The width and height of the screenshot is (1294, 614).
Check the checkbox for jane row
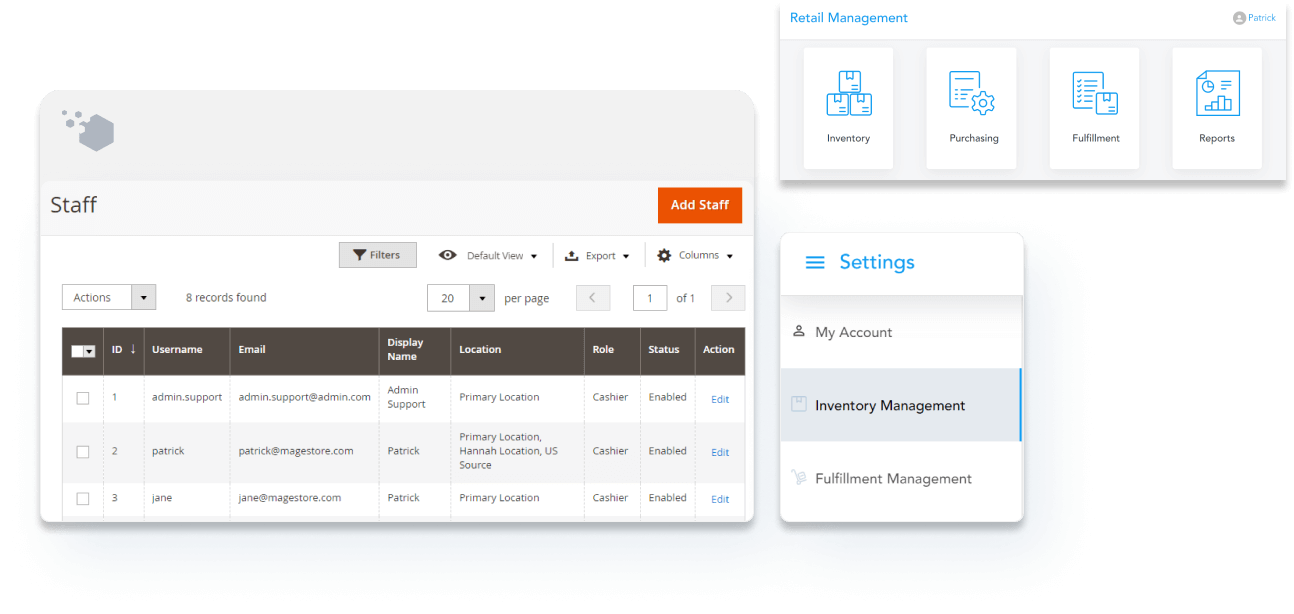(83, 498)
